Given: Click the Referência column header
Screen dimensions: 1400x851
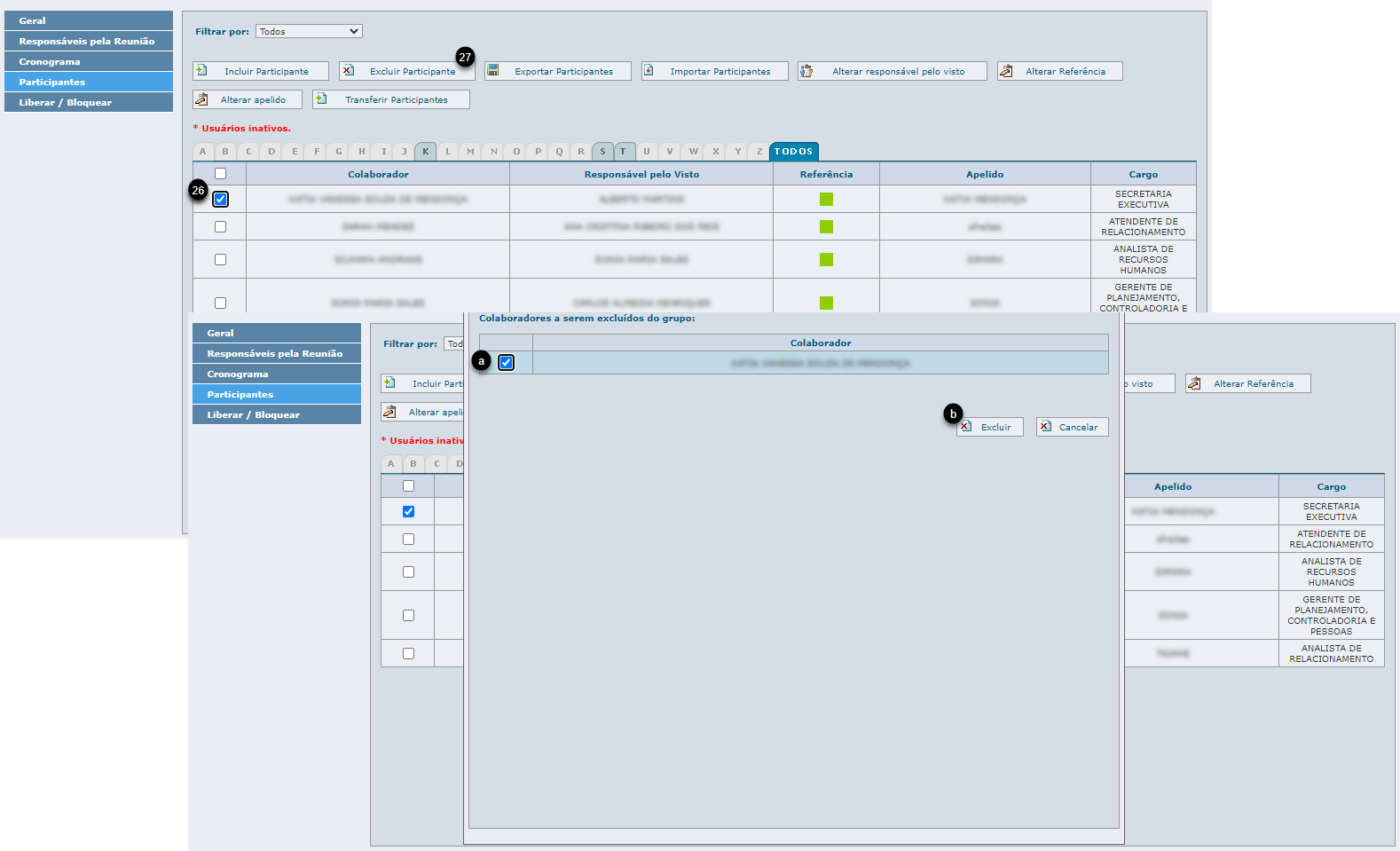Looking at the screenshot, I should (x=826, y=175).
